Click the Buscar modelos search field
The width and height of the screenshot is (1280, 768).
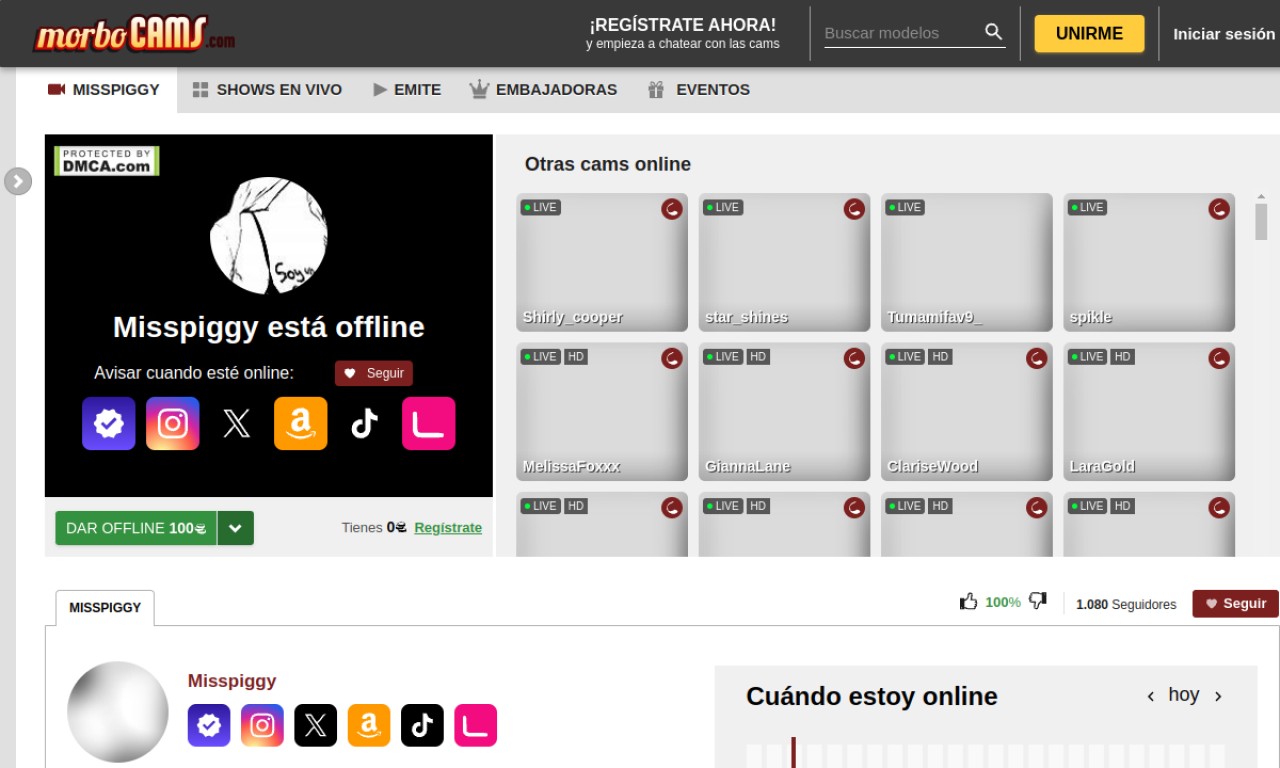[900, 33]
